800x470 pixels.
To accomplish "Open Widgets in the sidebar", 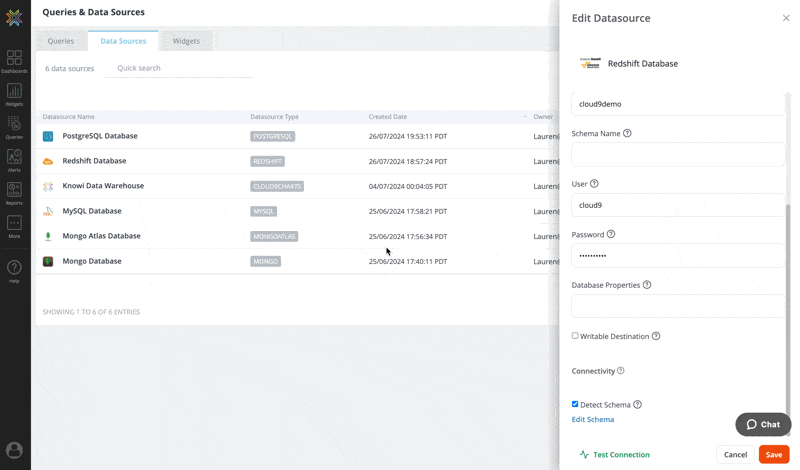I will [14, 94].
